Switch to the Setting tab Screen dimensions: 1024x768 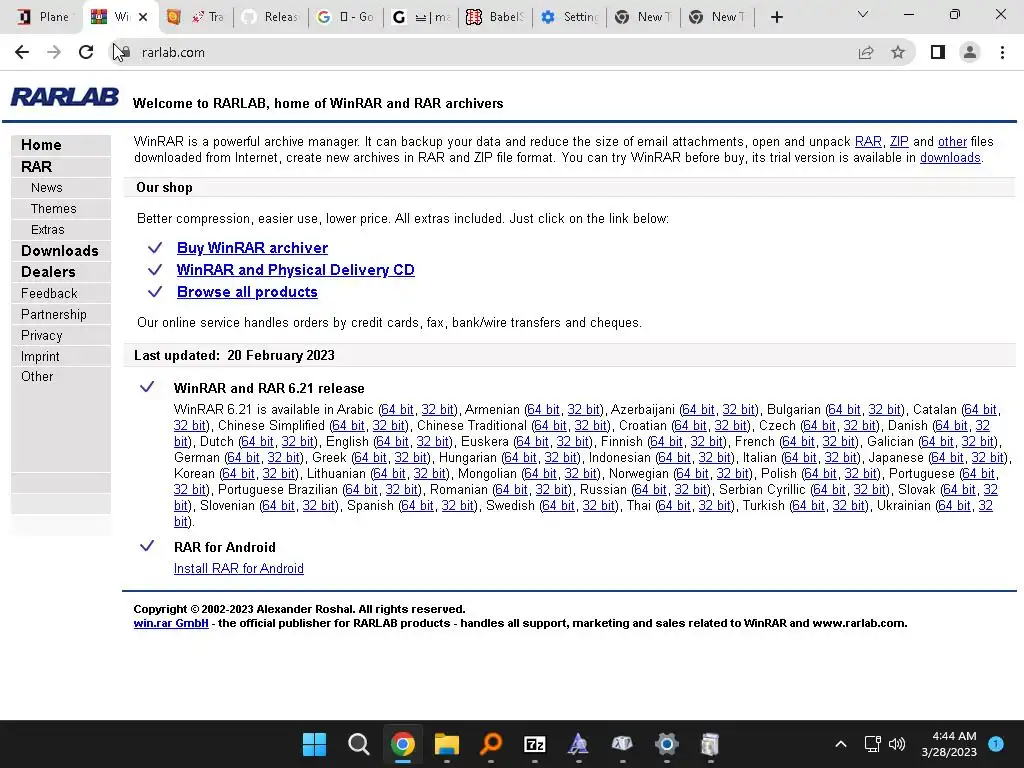[570, 17]
